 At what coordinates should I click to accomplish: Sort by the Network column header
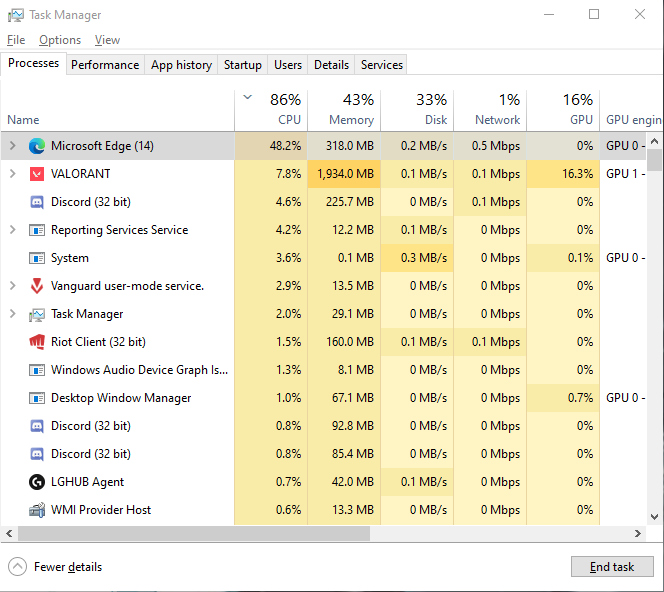pyautogui.click(x=490, y=110)
